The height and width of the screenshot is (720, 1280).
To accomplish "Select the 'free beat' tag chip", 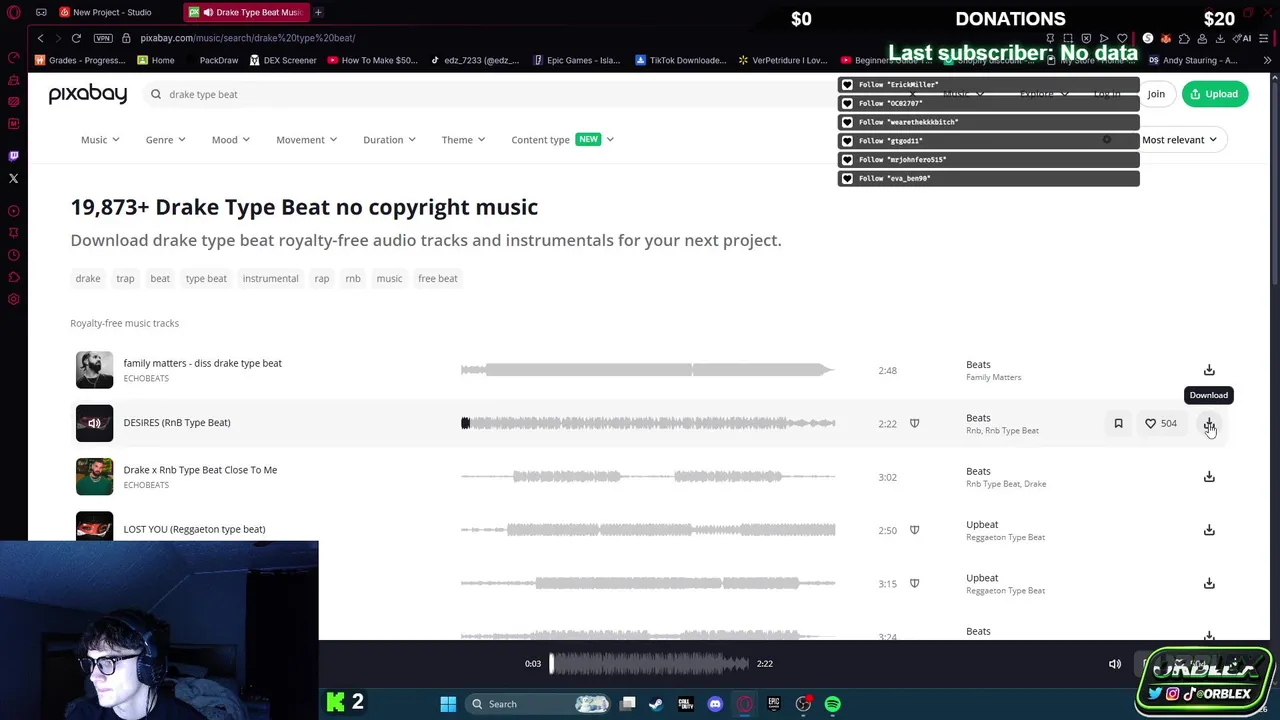I will pos(437,279).
